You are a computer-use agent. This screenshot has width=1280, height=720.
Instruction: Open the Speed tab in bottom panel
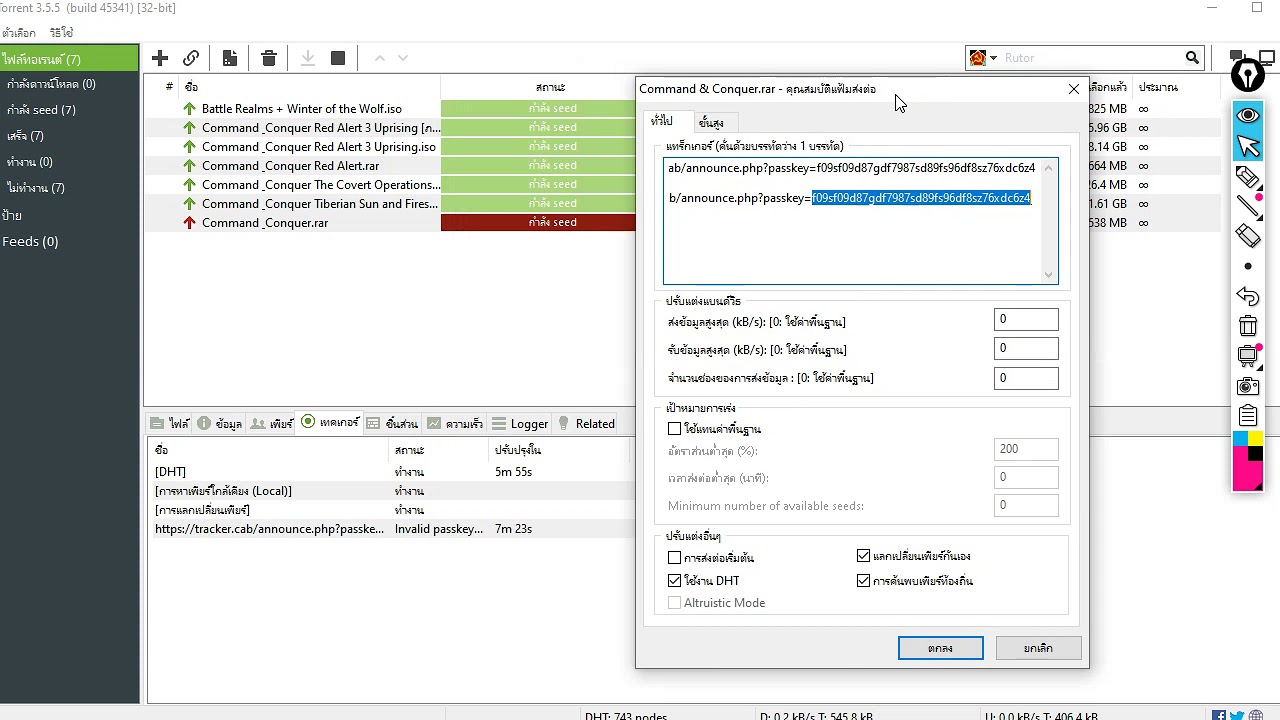tap(455, 424)
